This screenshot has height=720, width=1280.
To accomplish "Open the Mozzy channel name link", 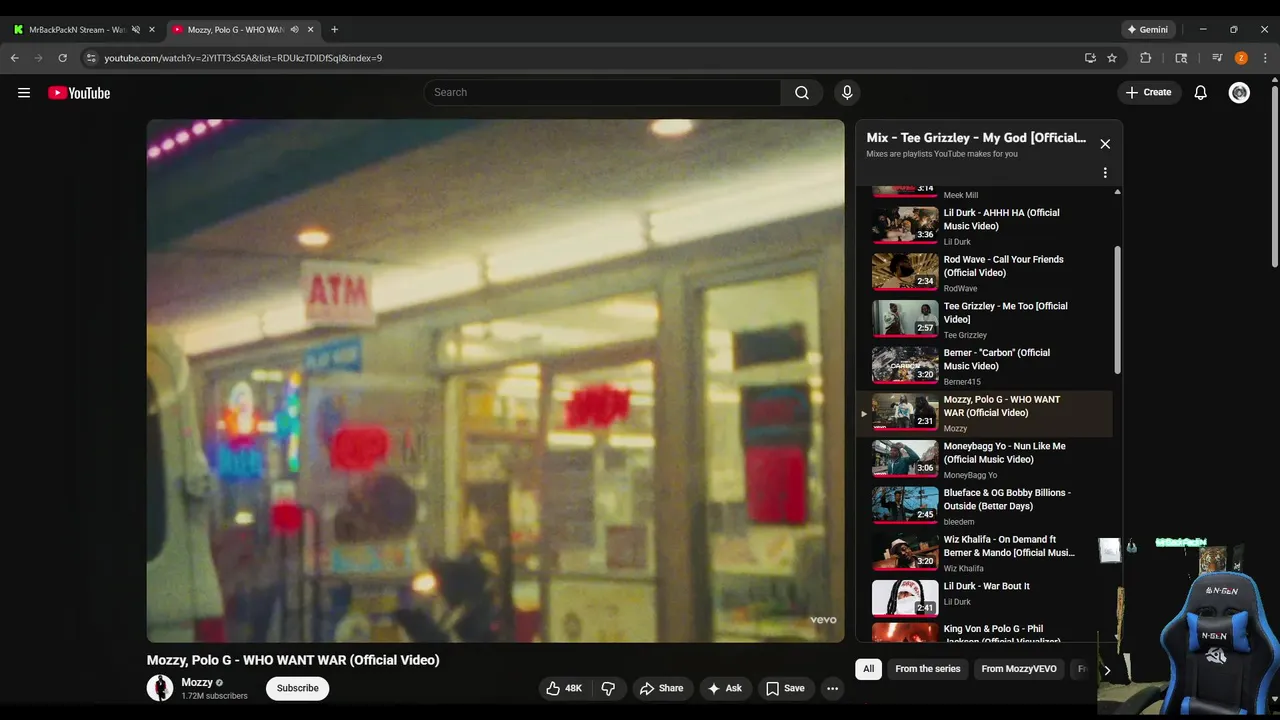I will [197, 682].
